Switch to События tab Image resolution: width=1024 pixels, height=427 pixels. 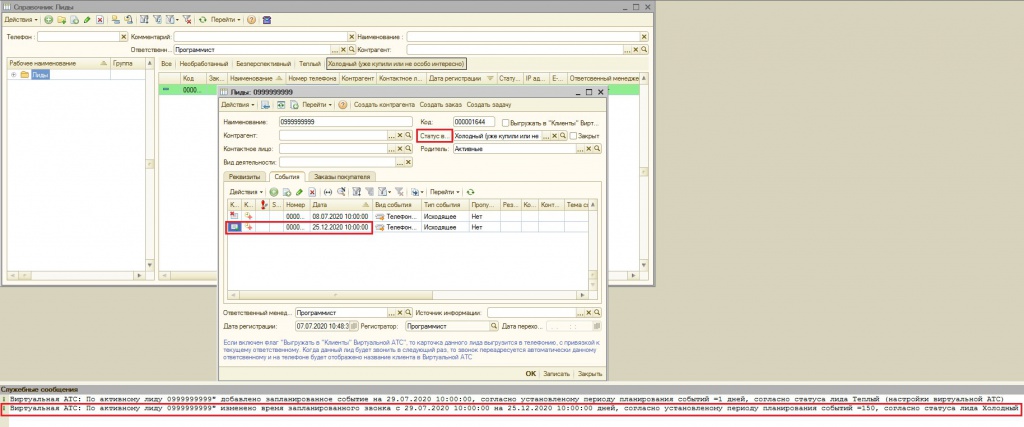(287, 176)
